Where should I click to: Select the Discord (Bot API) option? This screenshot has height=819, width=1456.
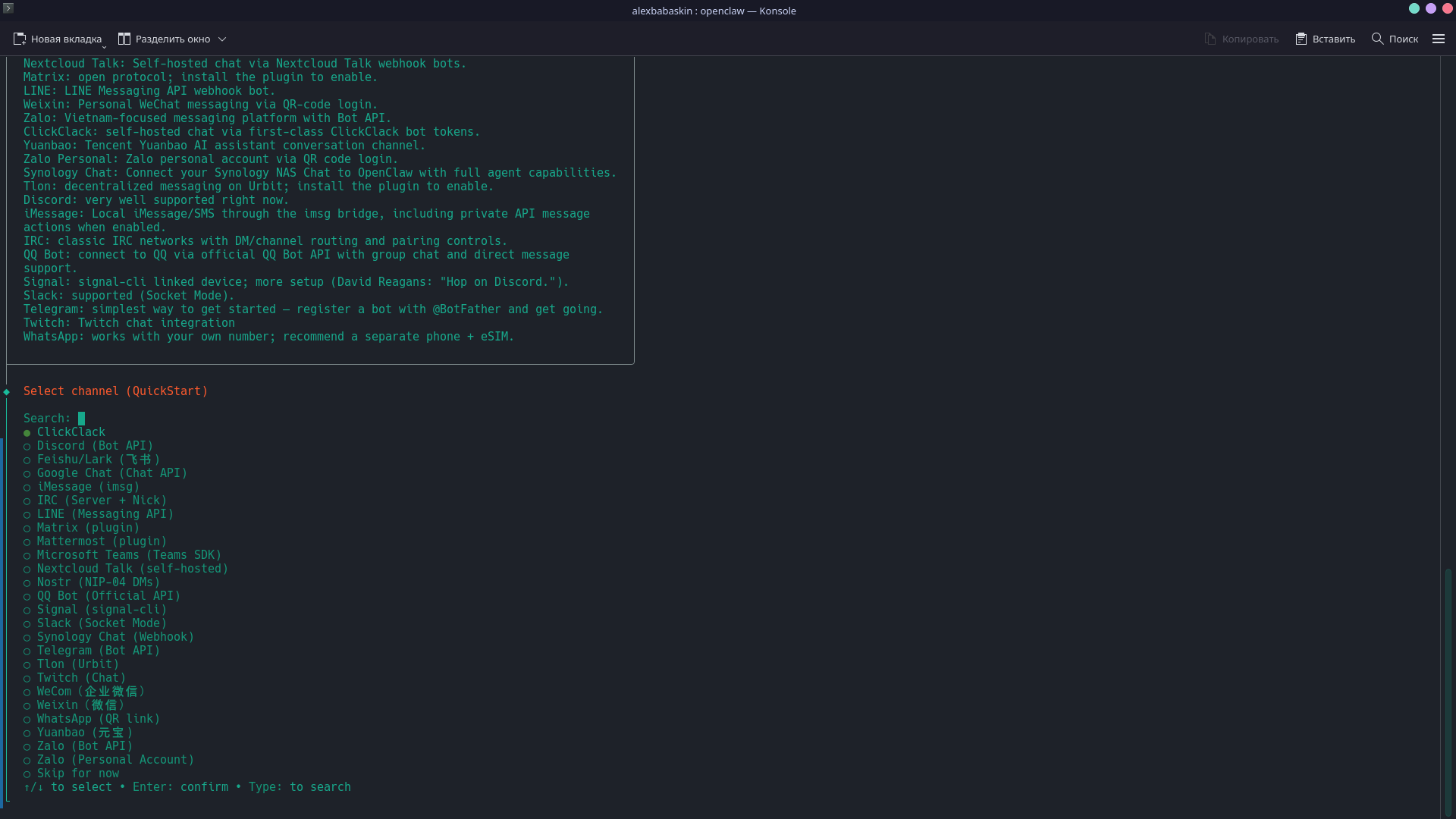[88, 446]
